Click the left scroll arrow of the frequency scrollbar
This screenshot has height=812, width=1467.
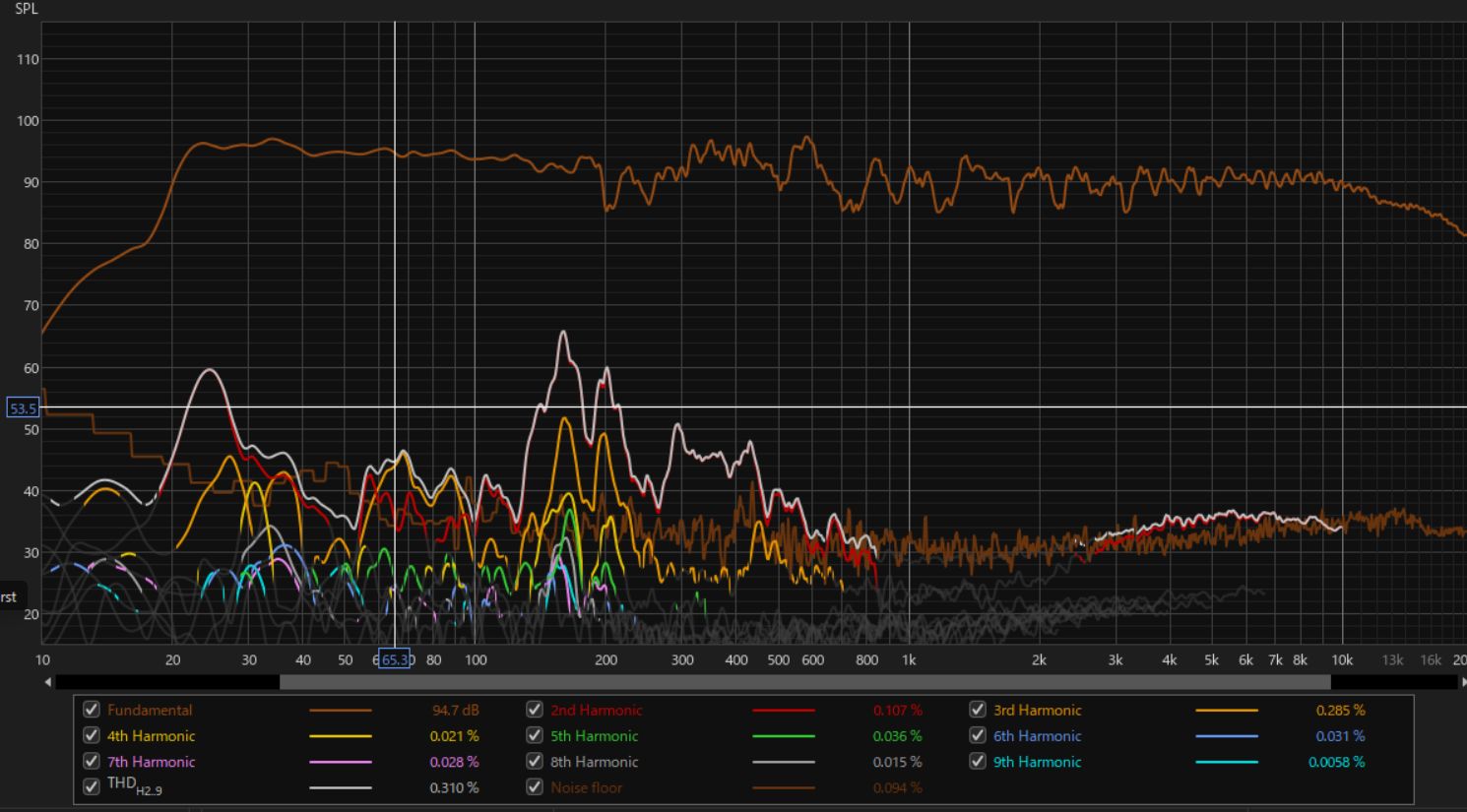click(48, 682)
